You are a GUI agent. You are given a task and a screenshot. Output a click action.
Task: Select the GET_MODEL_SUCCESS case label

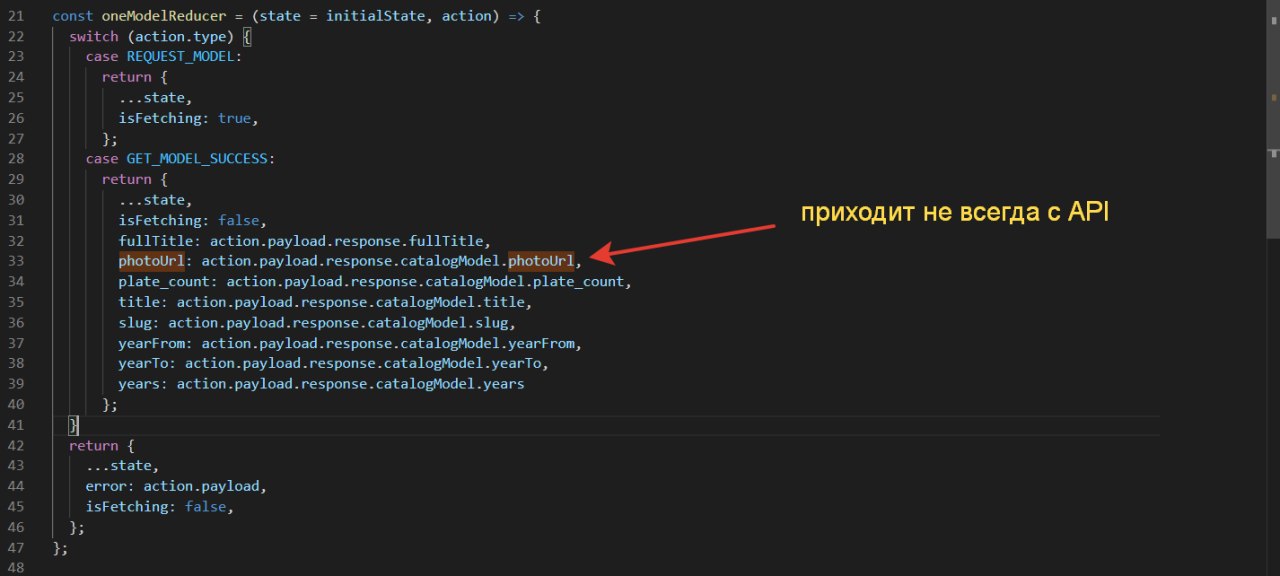197,159
